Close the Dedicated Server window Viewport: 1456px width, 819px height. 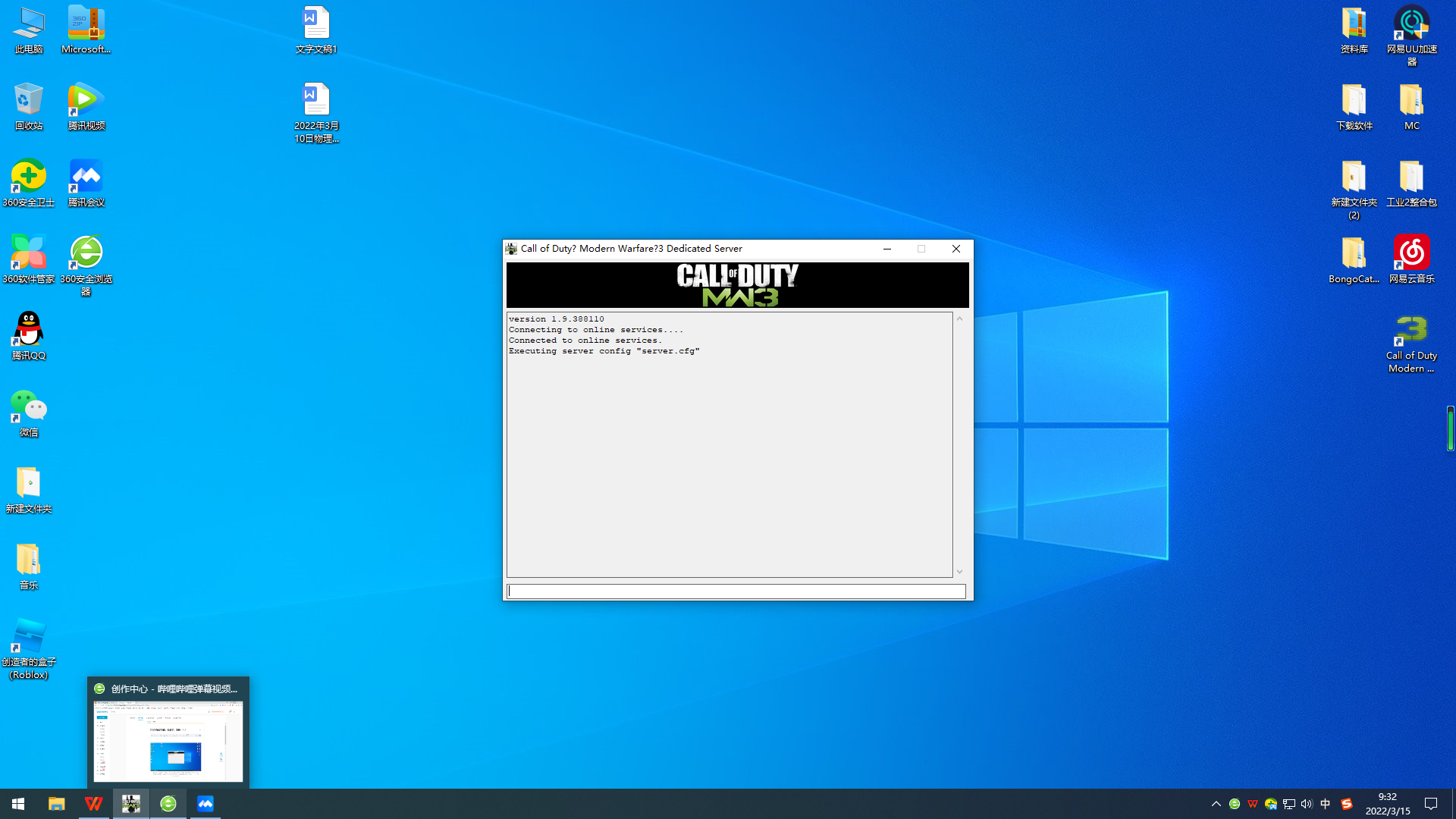tap(955, 249)
